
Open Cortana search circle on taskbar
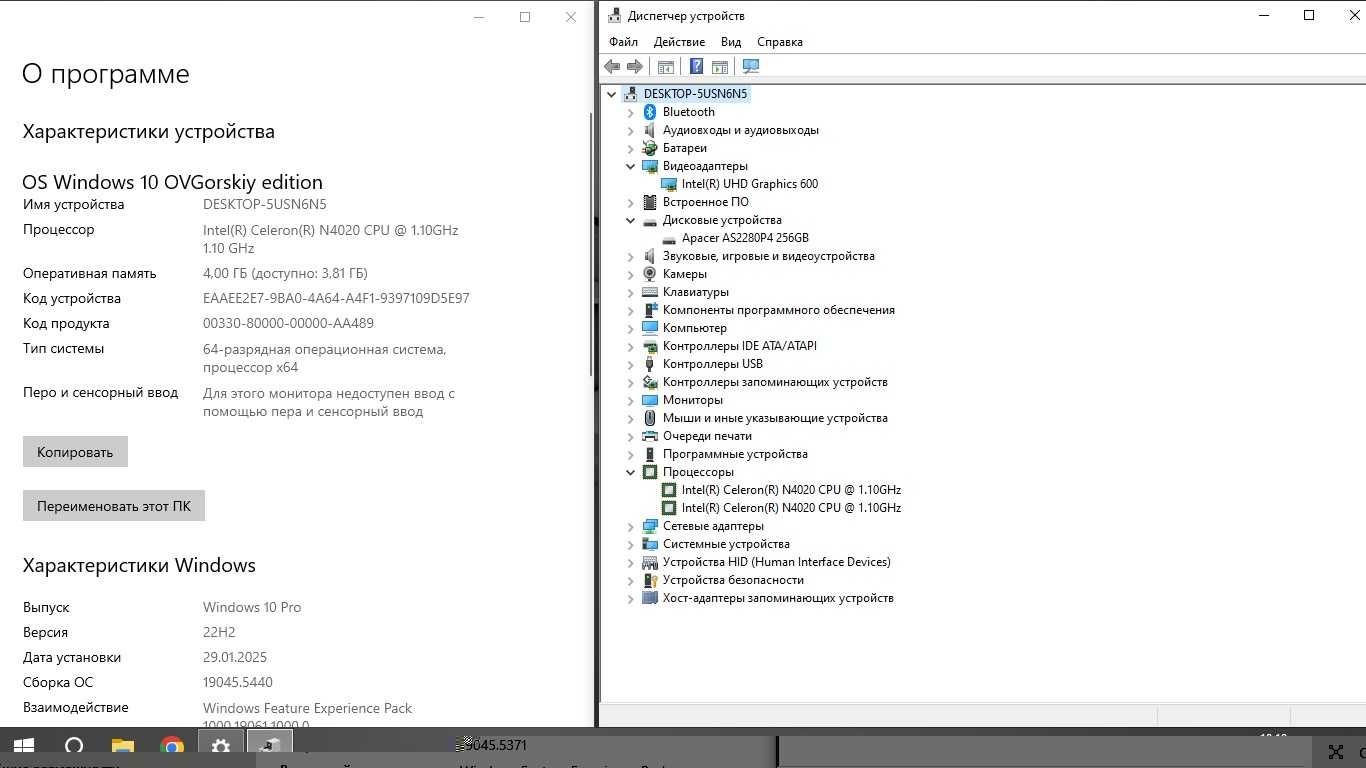(74, 747)
